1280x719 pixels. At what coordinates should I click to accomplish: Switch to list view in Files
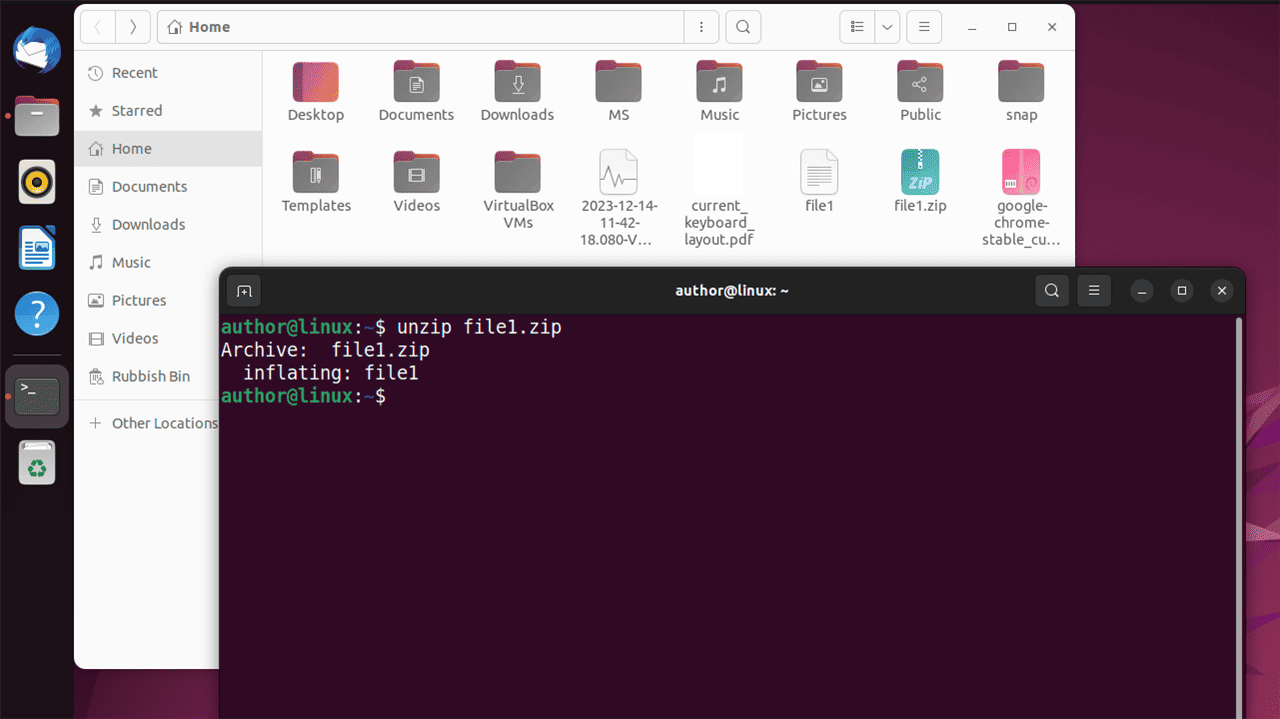click(x=856, y=27)
